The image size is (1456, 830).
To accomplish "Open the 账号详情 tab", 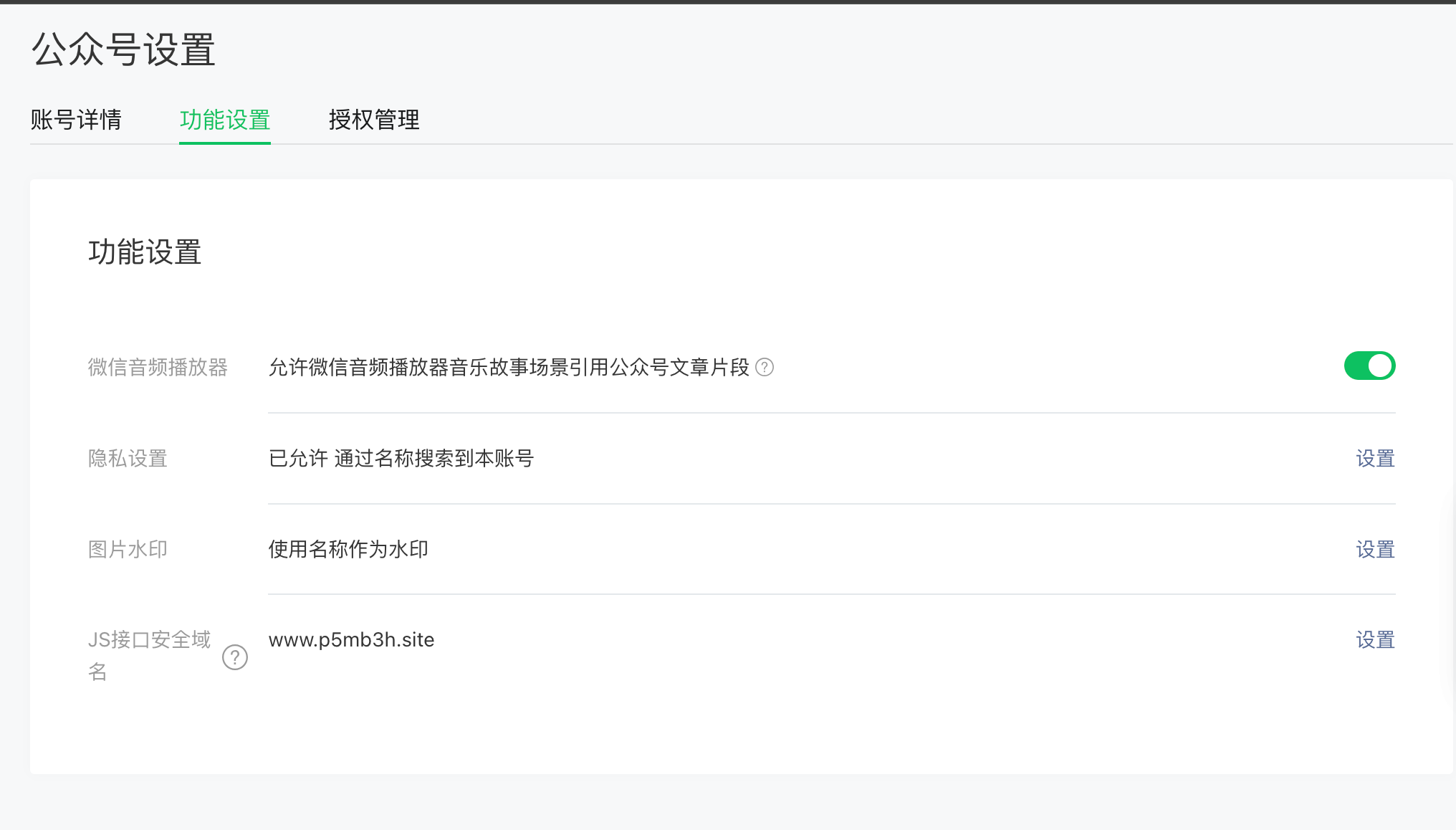I will (76, 120).
